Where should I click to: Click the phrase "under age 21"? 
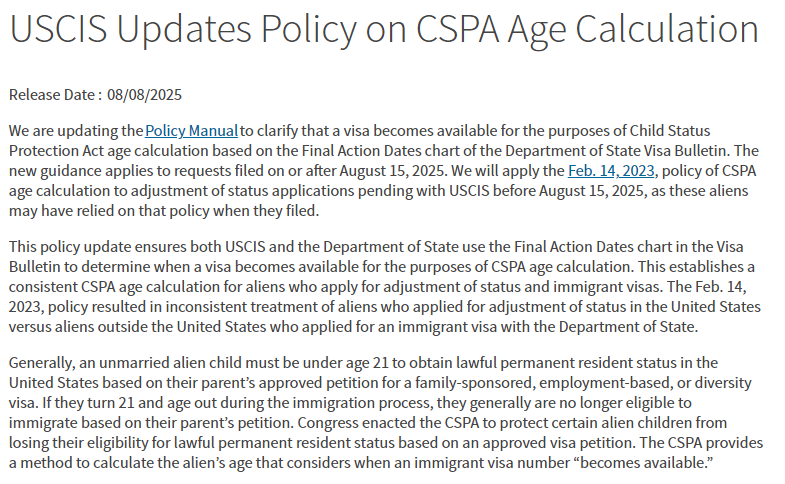(x=328, y=362)
